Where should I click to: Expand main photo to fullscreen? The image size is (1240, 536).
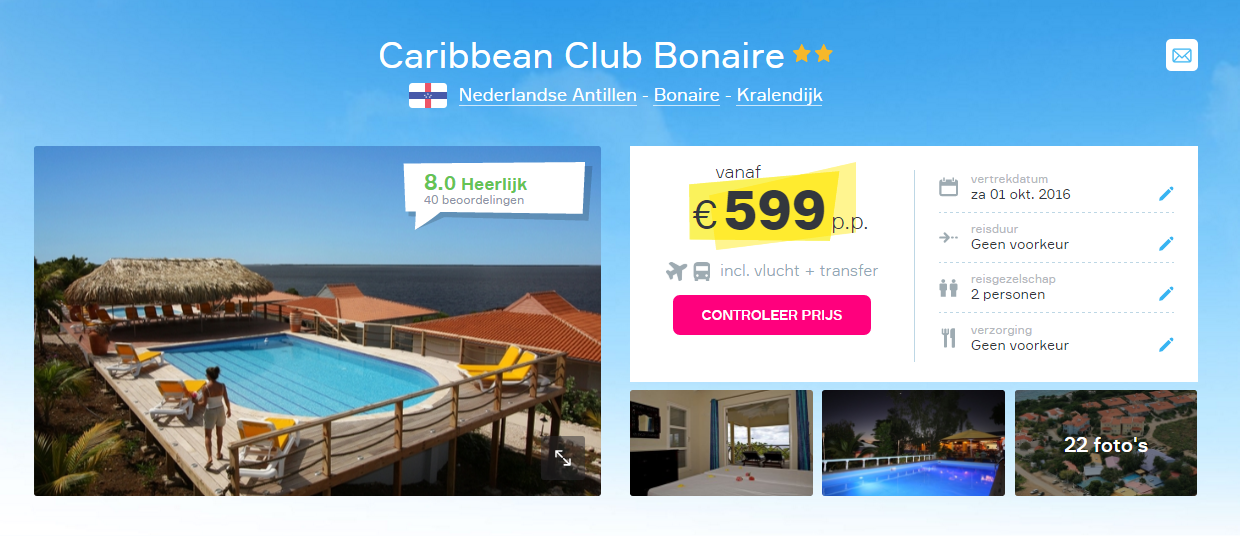(x=563, y=457)
